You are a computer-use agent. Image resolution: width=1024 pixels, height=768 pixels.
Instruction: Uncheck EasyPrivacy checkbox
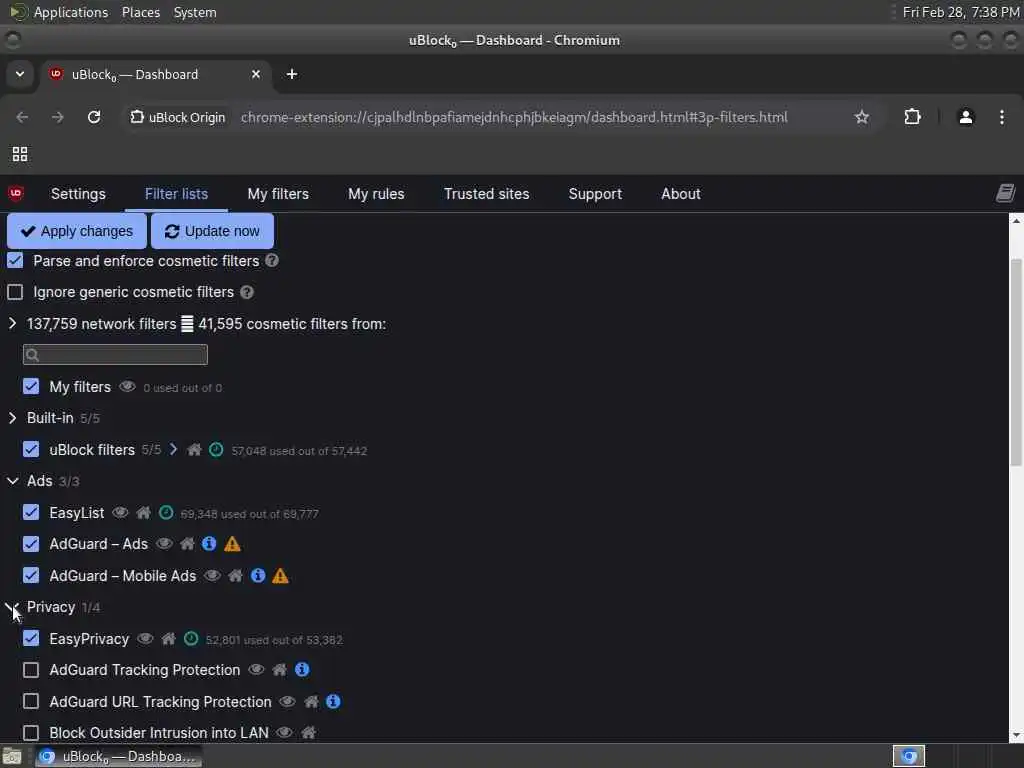[31, 638]
